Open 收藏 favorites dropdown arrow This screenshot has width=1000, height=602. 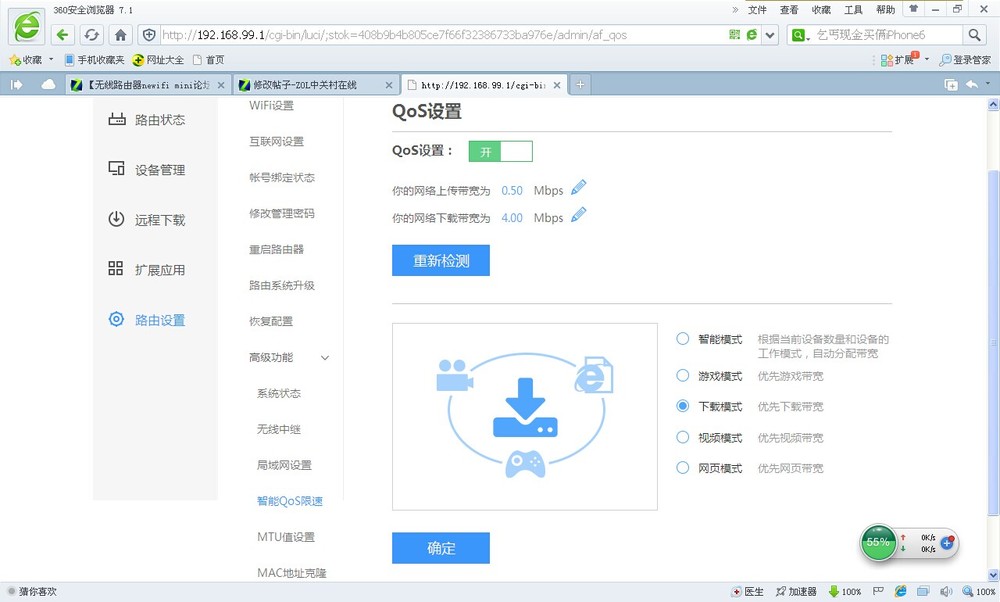click(51, 59)
